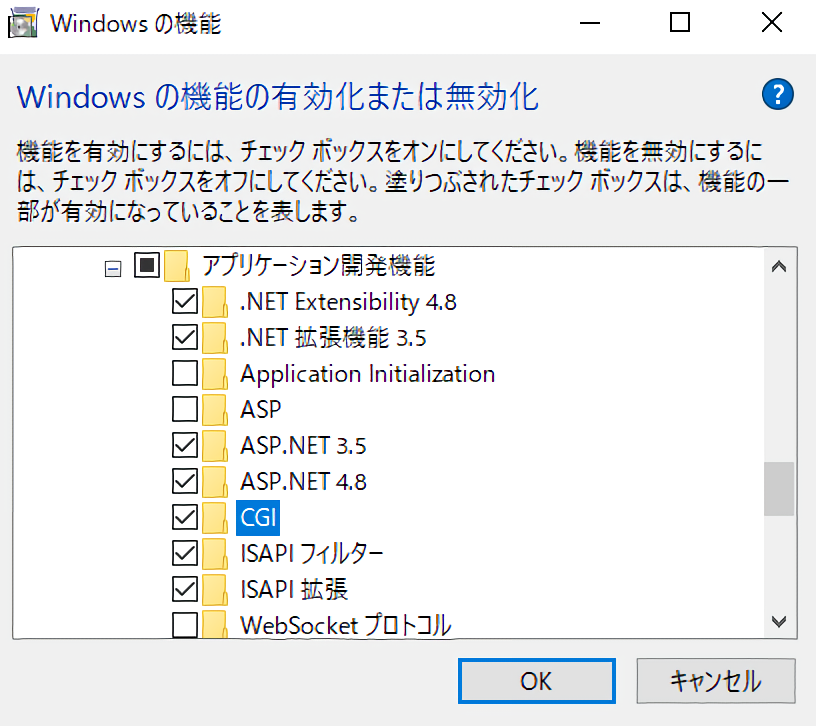The width and height of the screenshot is (816, 726).
Task: Click the キャンセル button
Action: [x=715, y=681]
